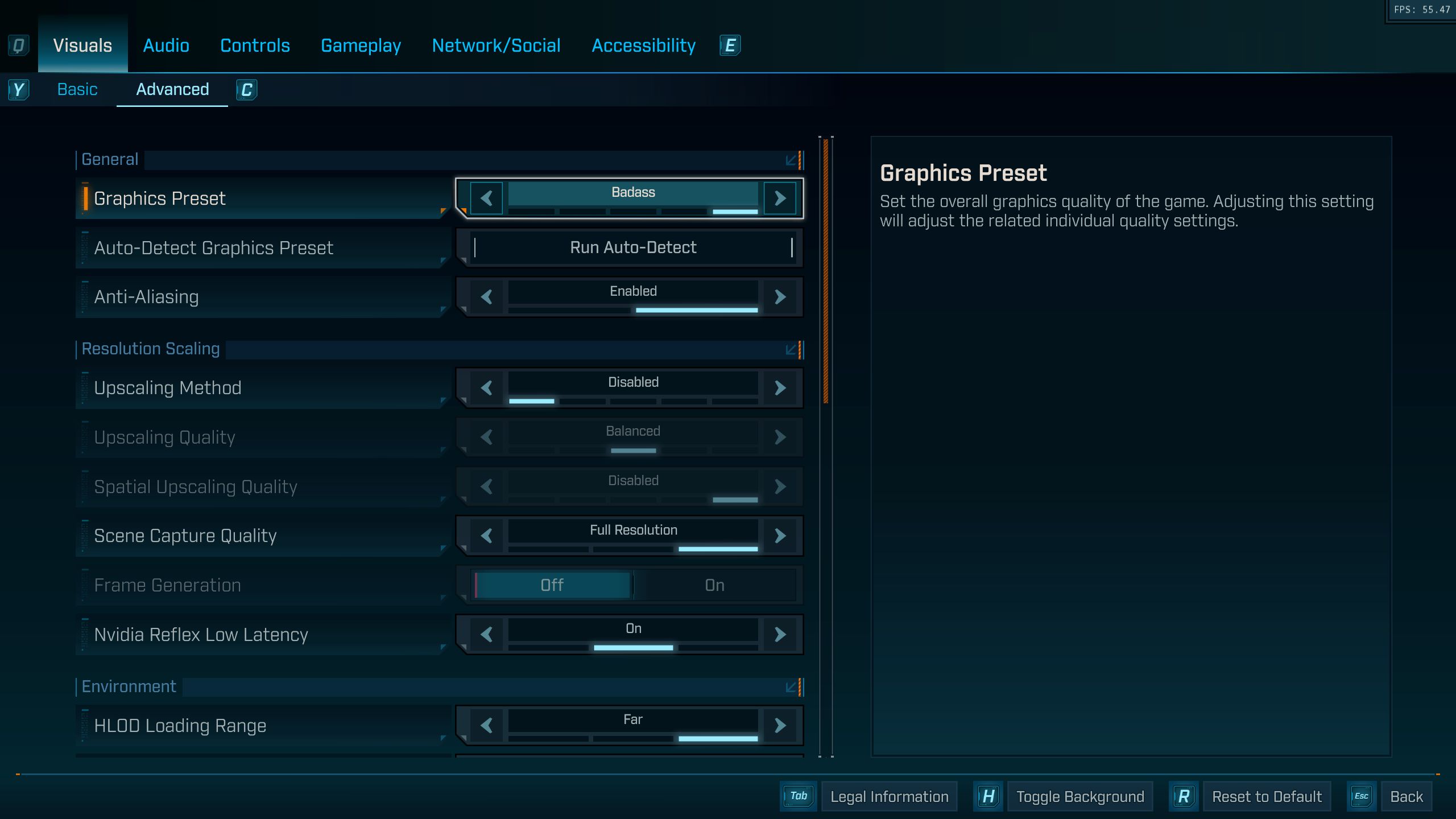Click the C key sub-tab icon
This screenshot has width=1456, height=819.
(x=246, y=90)
